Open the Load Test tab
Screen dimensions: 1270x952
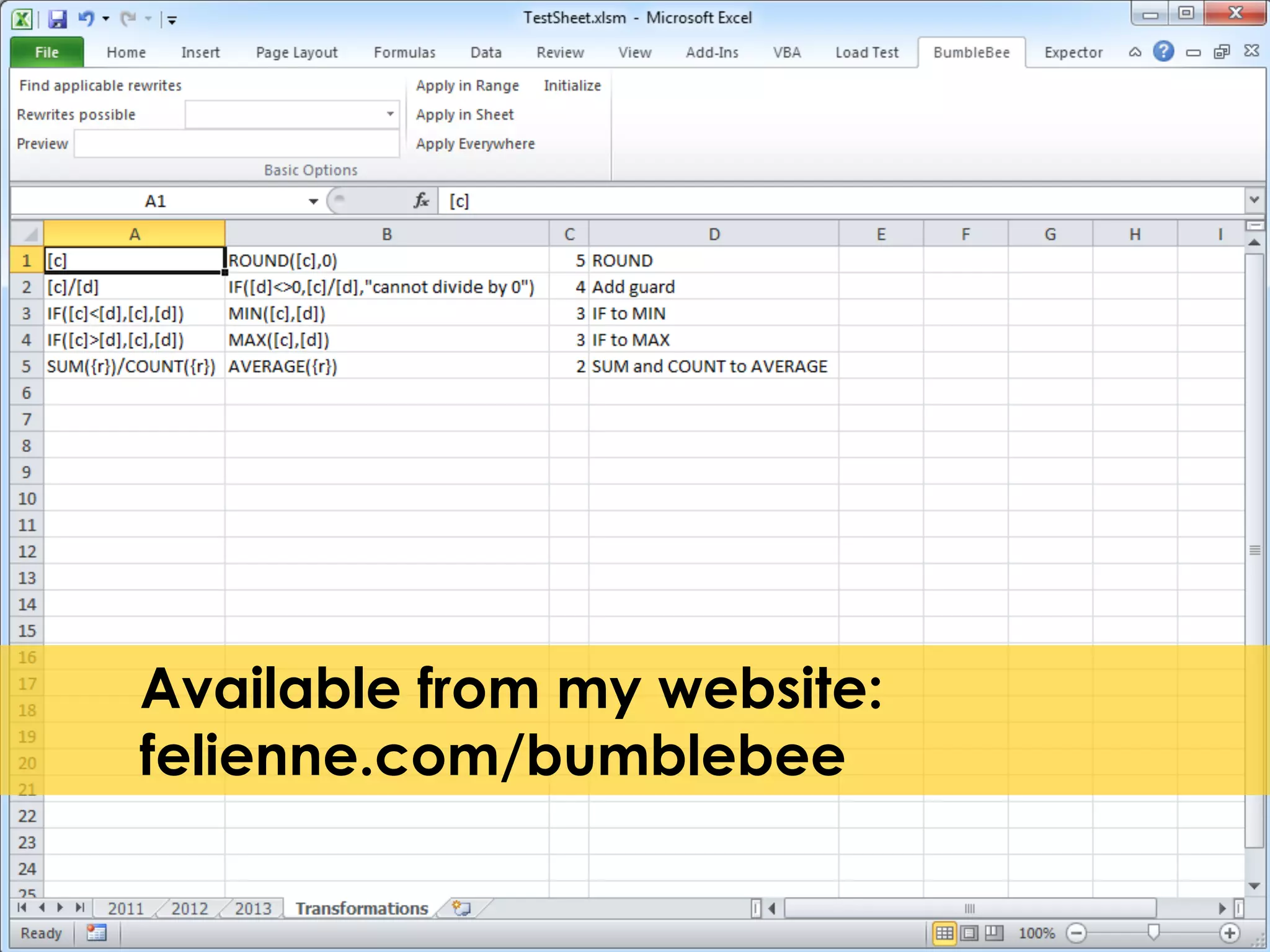(x=866, y=52)
